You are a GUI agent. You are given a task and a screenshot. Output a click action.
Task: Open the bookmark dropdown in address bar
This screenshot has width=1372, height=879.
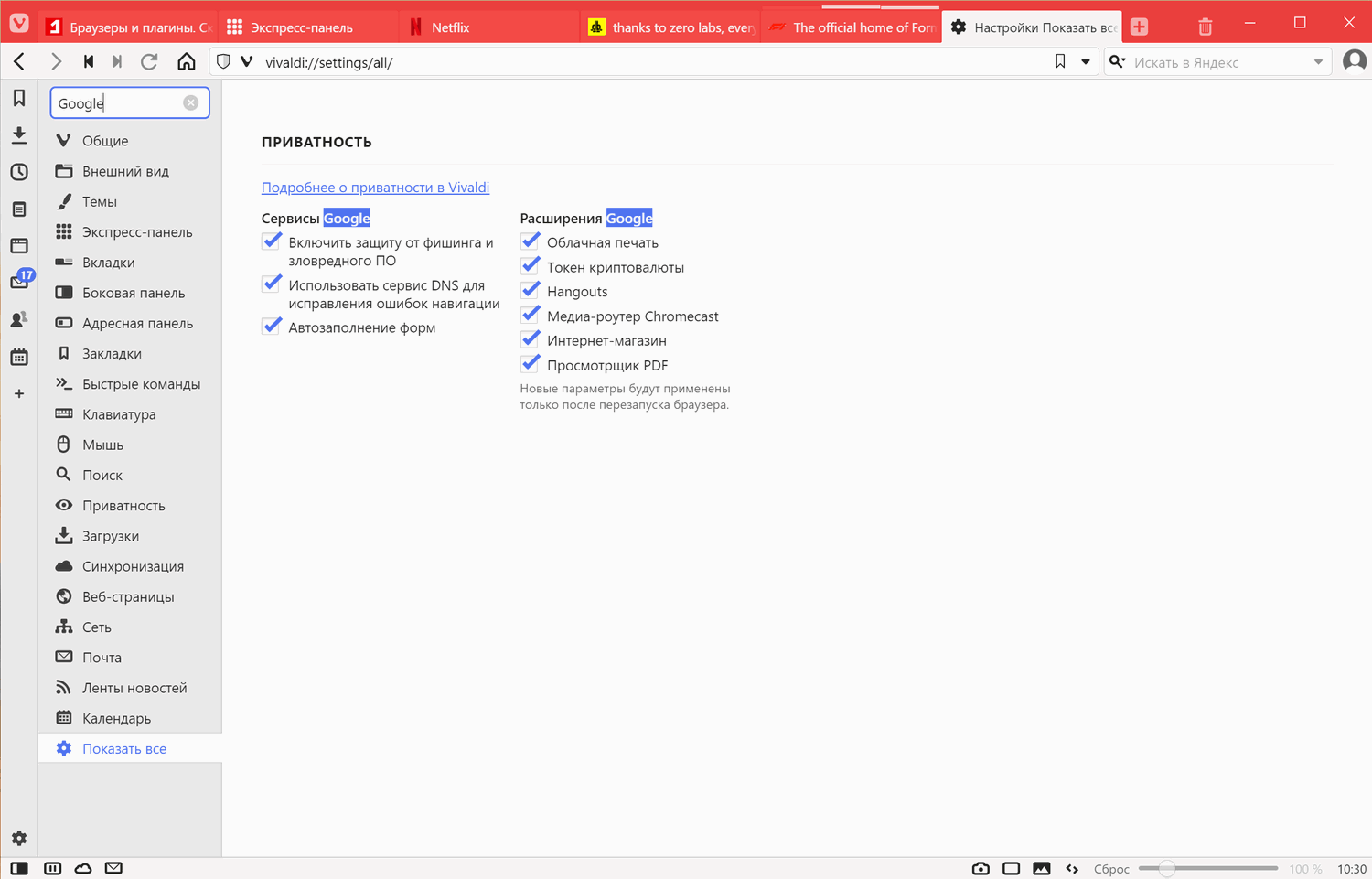pos(1086,61)
